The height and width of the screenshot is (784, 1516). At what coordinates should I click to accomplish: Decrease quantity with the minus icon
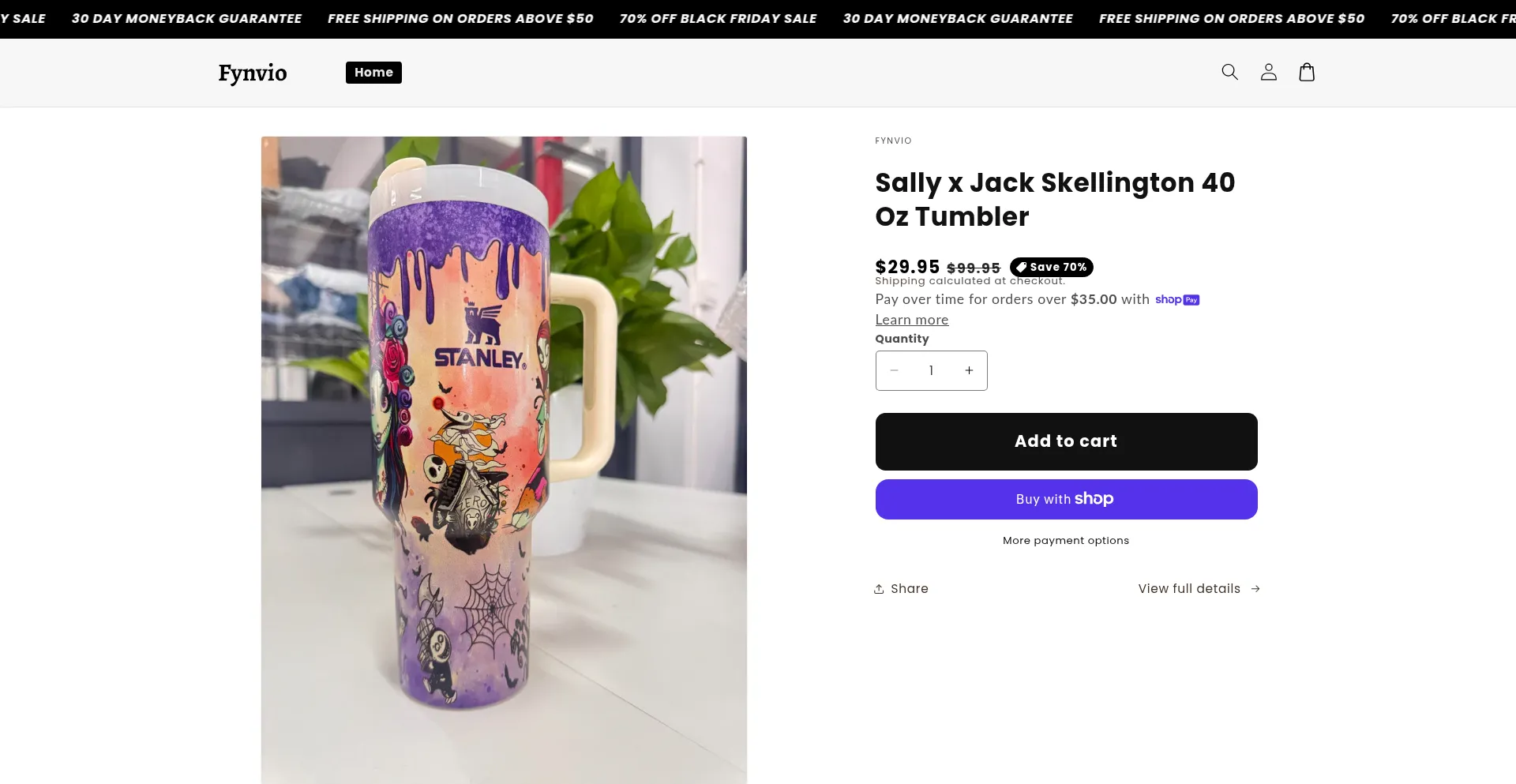click(x=895, y=370)
